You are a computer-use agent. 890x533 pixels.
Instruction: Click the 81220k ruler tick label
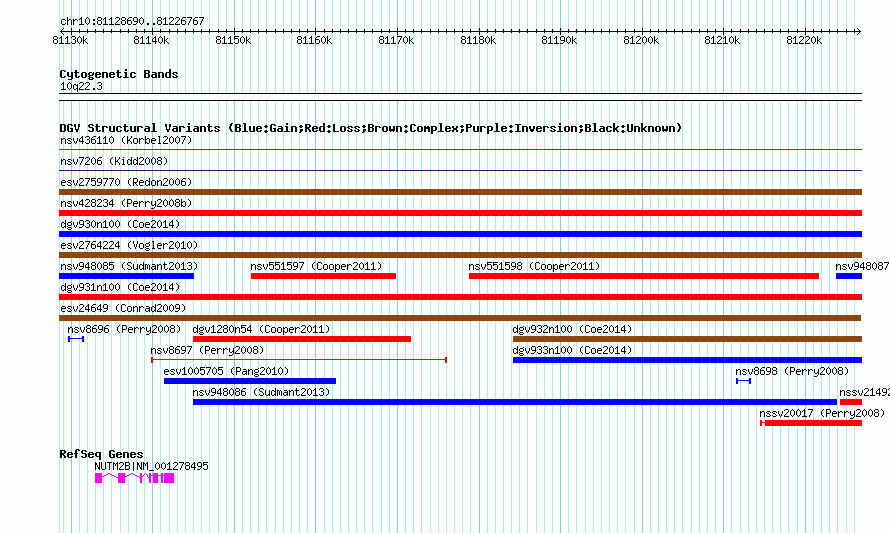pos(804,40)
